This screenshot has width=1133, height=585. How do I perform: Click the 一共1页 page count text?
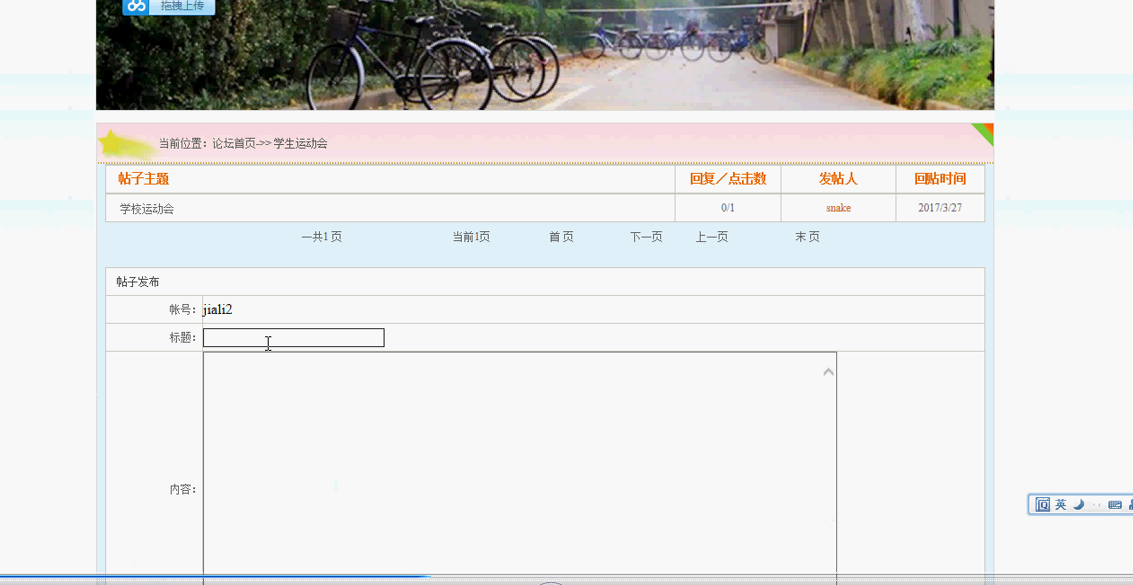[322, 237]
